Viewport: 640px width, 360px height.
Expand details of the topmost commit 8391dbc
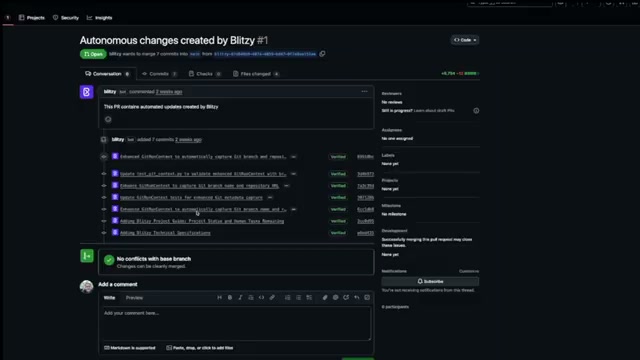(293, 157)
